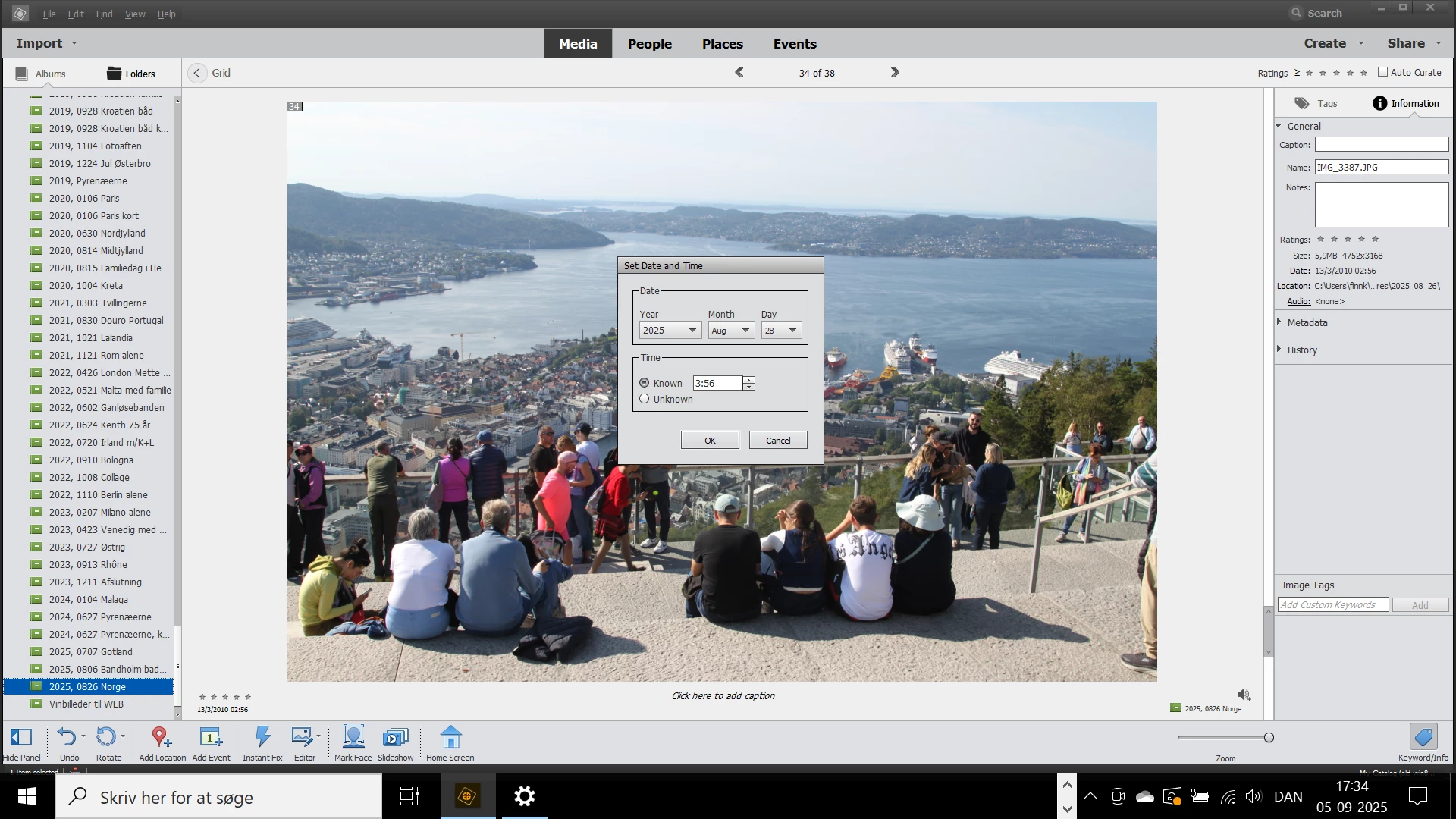This screenshot has width=1456, height=819.
Task: Select the Known time radio button
Action: click(x=645, y=383)
